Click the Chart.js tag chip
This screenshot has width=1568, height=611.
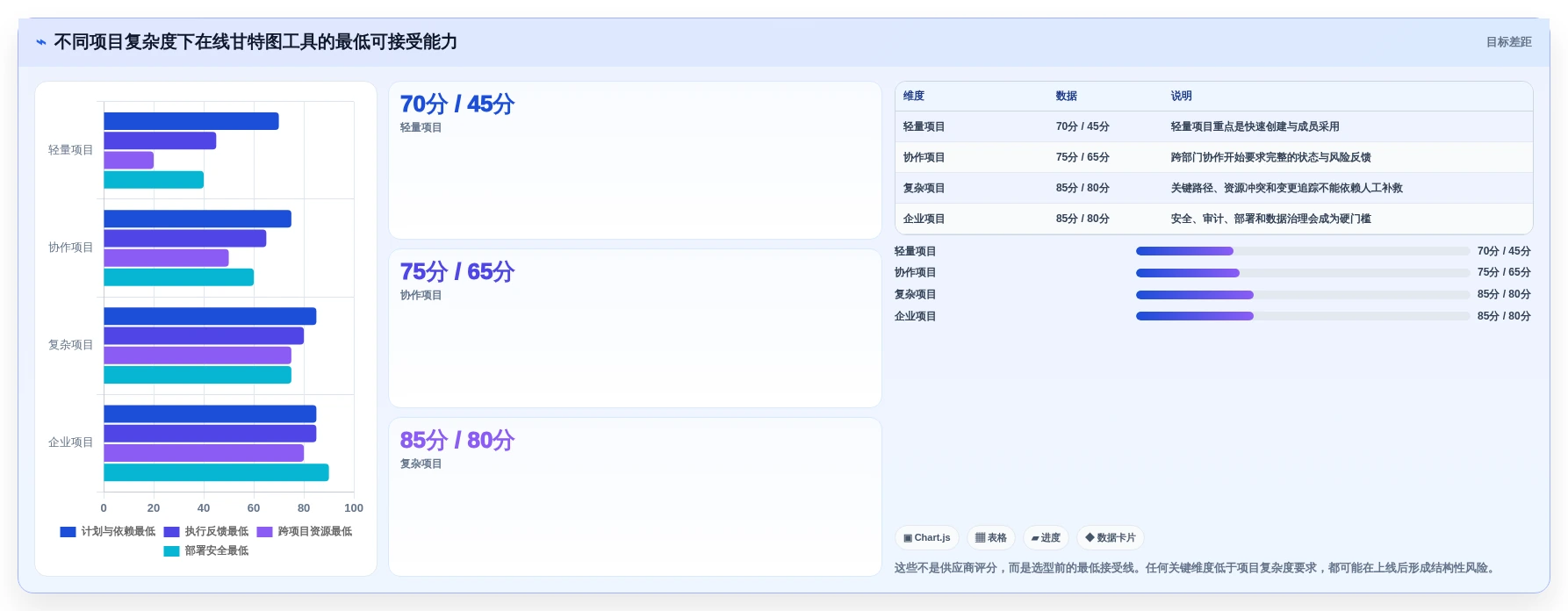927,538
